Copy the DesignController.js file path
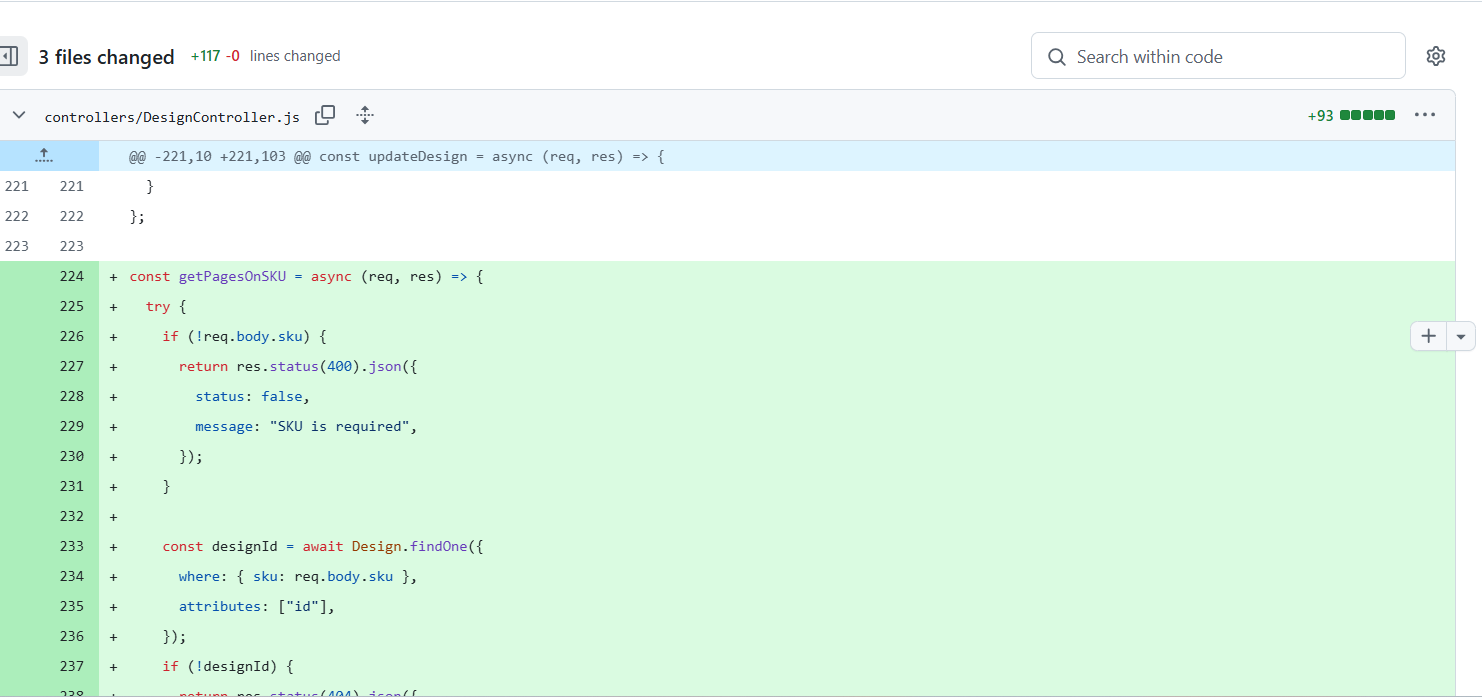 [325, 116]
